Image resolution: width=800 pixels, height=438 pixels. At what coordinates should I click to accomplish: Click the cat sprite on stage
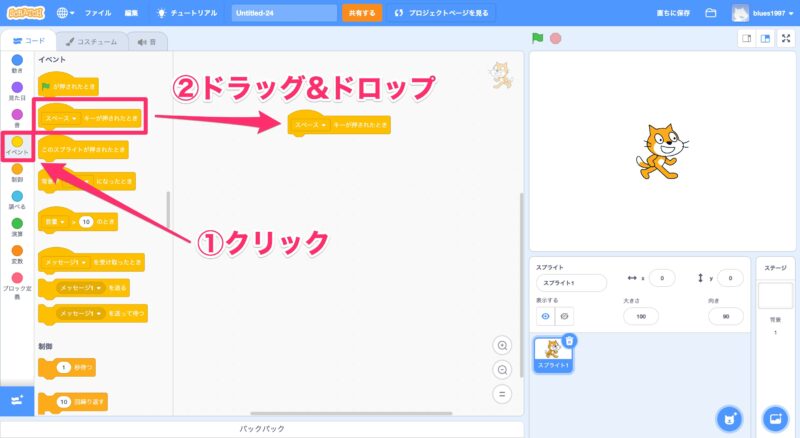[x=662, y=151]
